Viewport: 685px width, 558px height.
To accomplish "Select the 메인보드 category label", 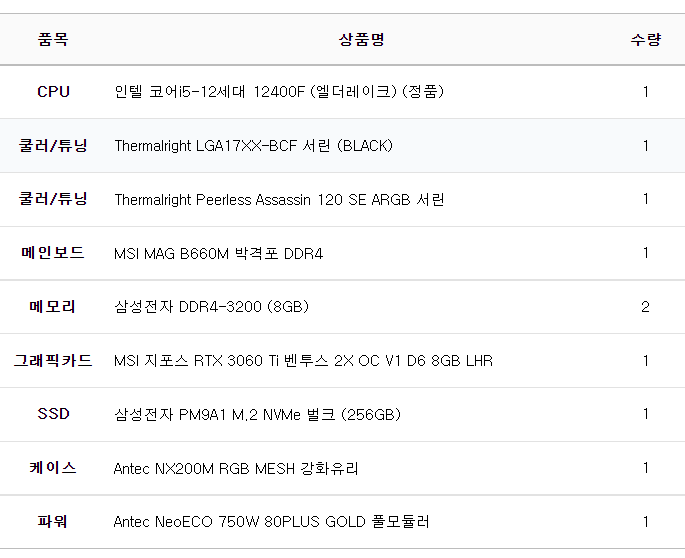I will (53, 253).
